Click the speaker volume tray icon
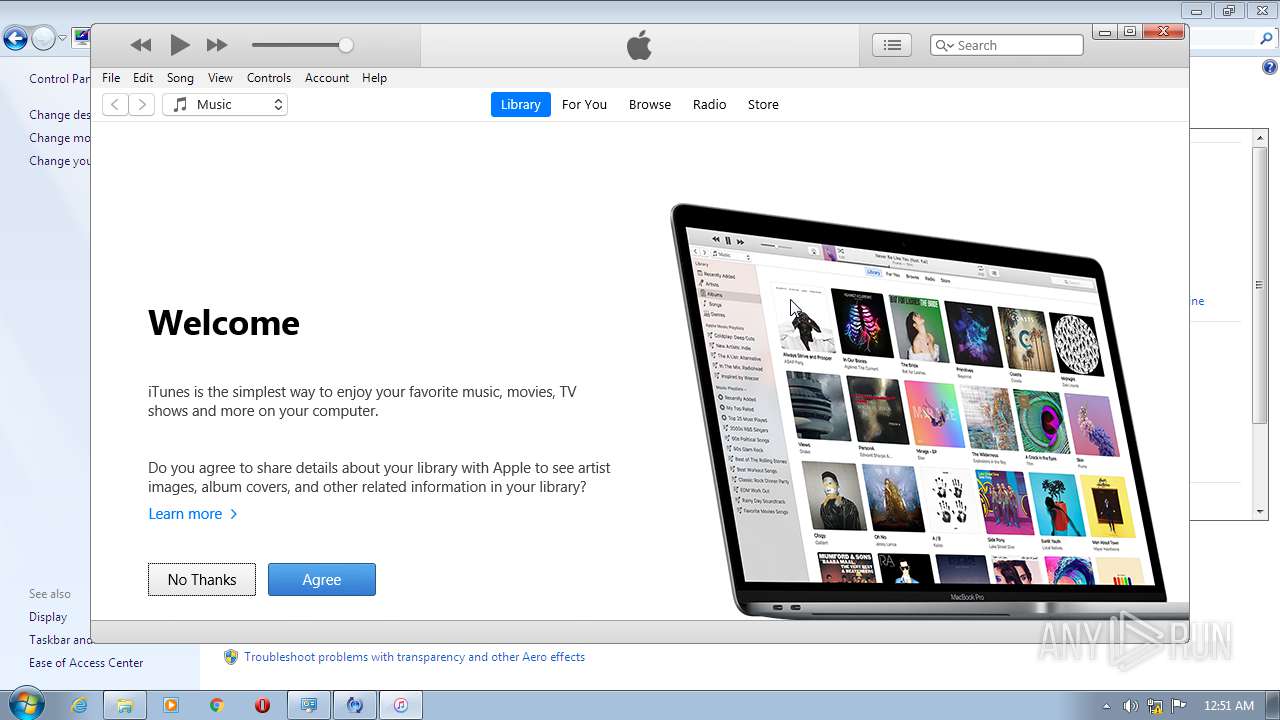This screenshot has height=720, width=1280. click(x=1130, y=706)
